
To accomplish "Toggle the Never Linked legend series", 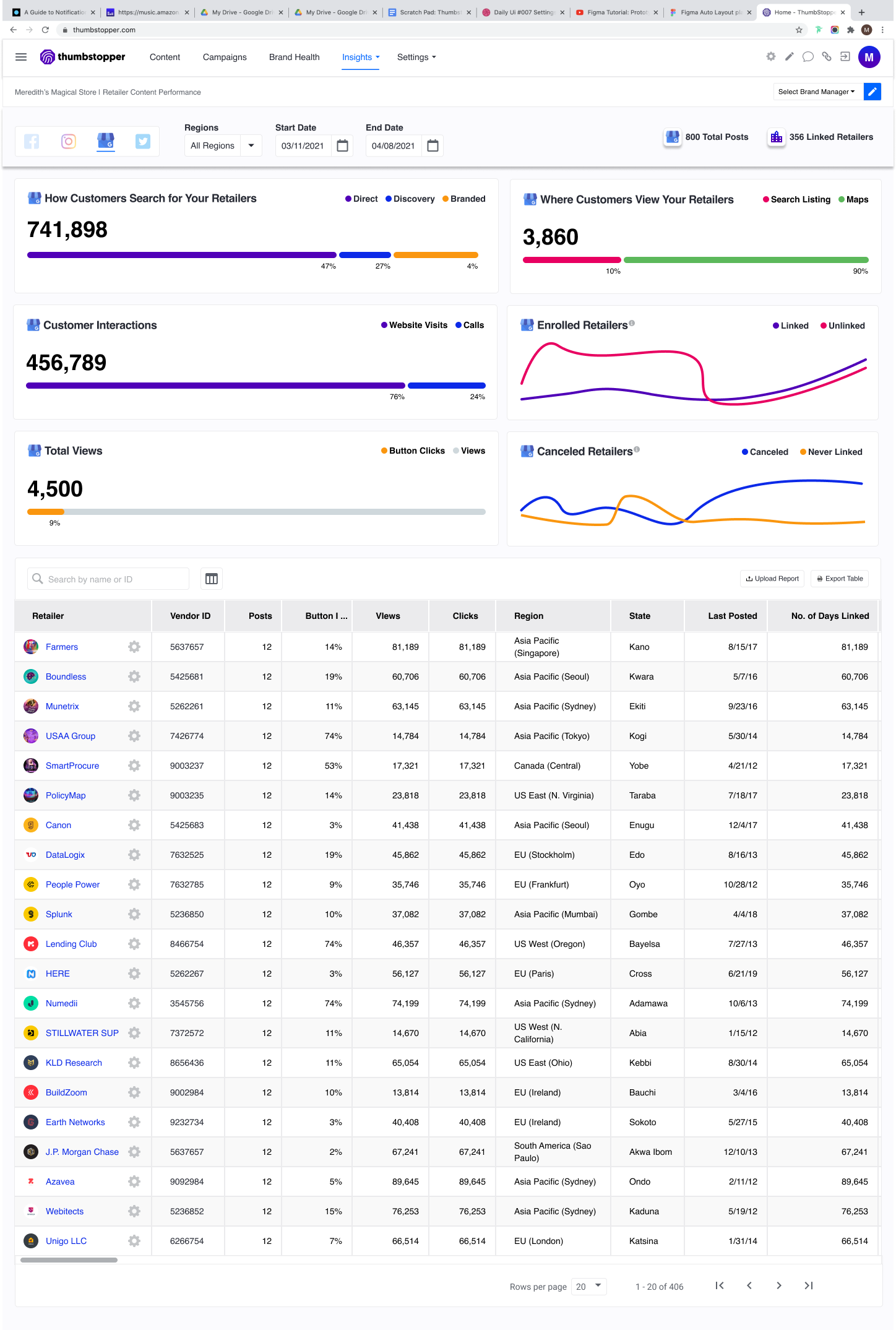I will [831, 452].
